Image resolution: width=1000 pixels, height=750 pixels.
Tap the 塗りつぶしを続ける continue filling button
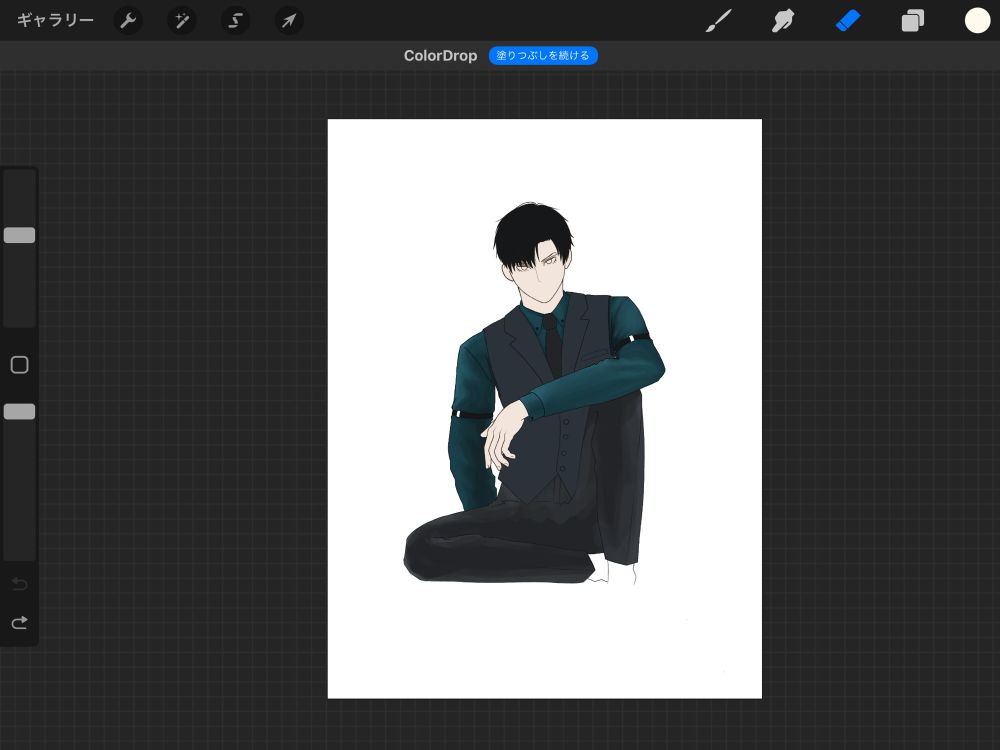[x=543, y=55]
